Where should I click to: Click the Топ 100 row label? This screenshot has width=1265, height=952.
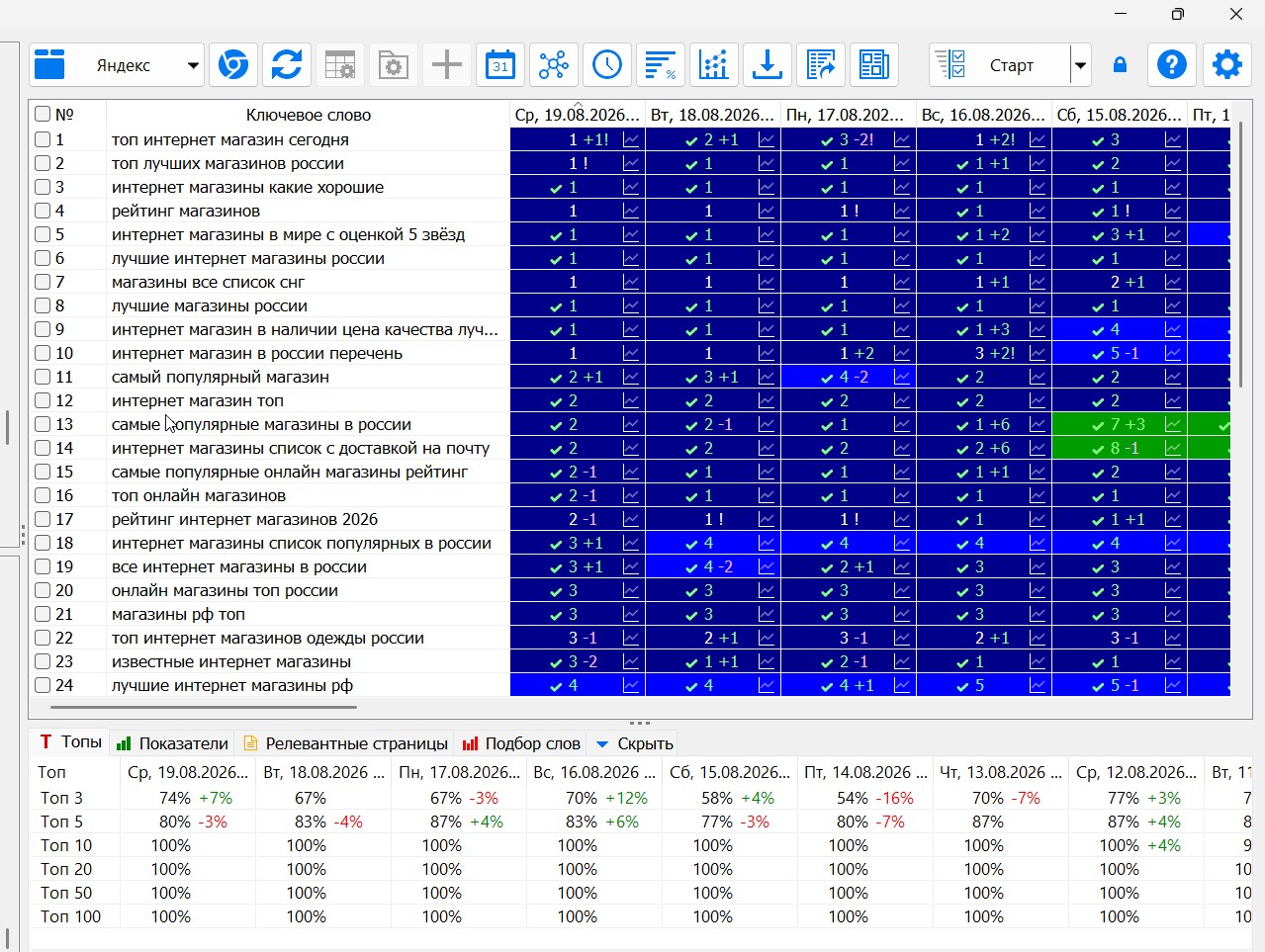coord(70,916)
